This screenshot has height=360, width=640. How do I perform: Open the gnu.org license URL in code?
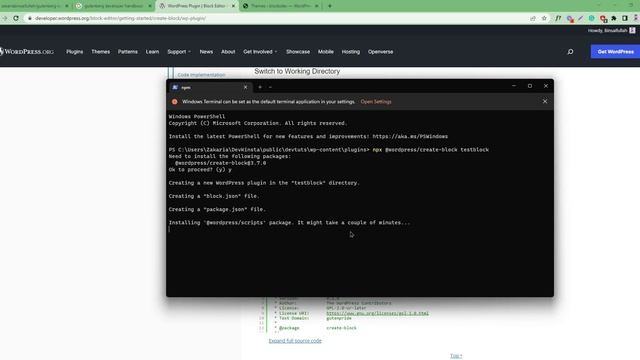click(378, 313)
